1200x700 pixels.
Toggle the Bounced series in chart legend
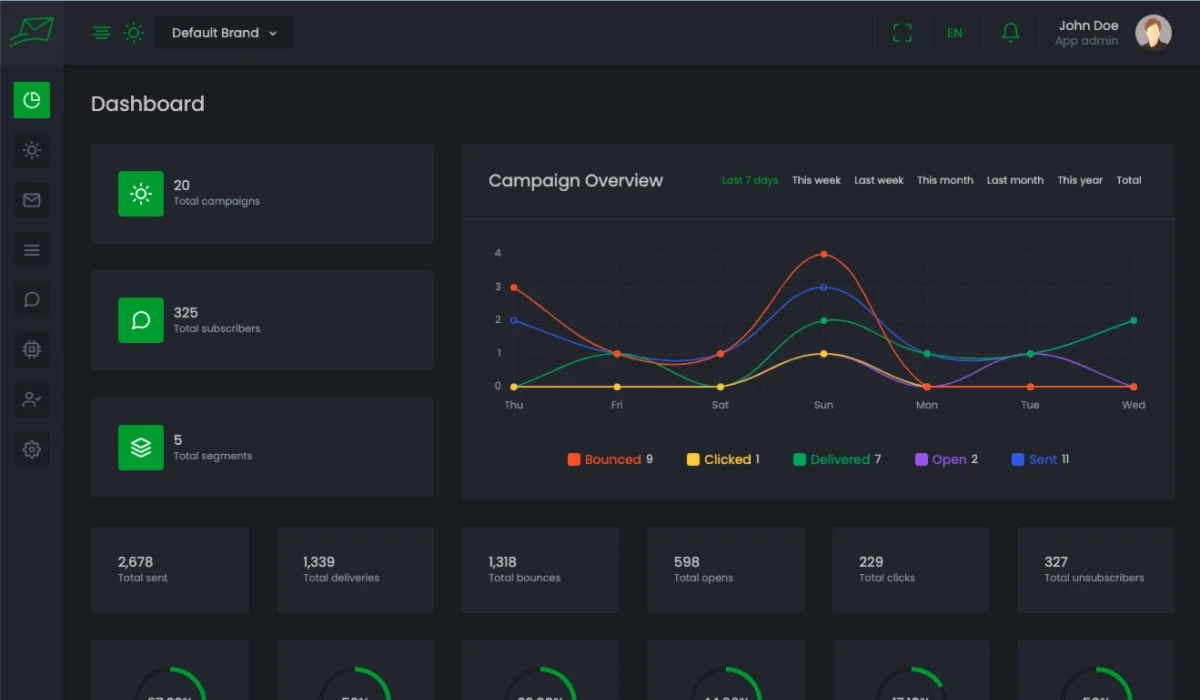point(610,460)
